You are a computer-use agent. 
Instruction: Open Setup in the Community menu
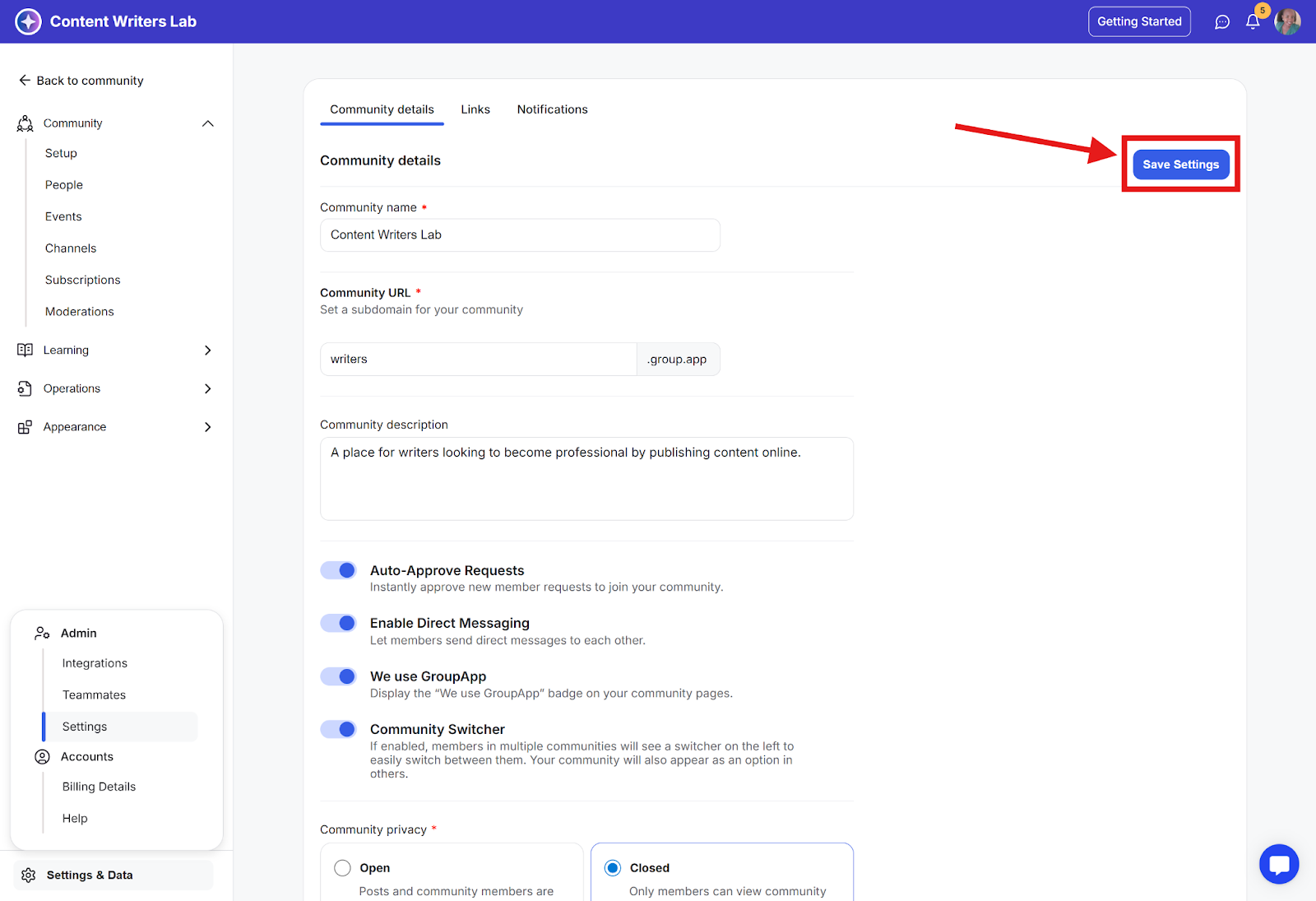(61, 153)
